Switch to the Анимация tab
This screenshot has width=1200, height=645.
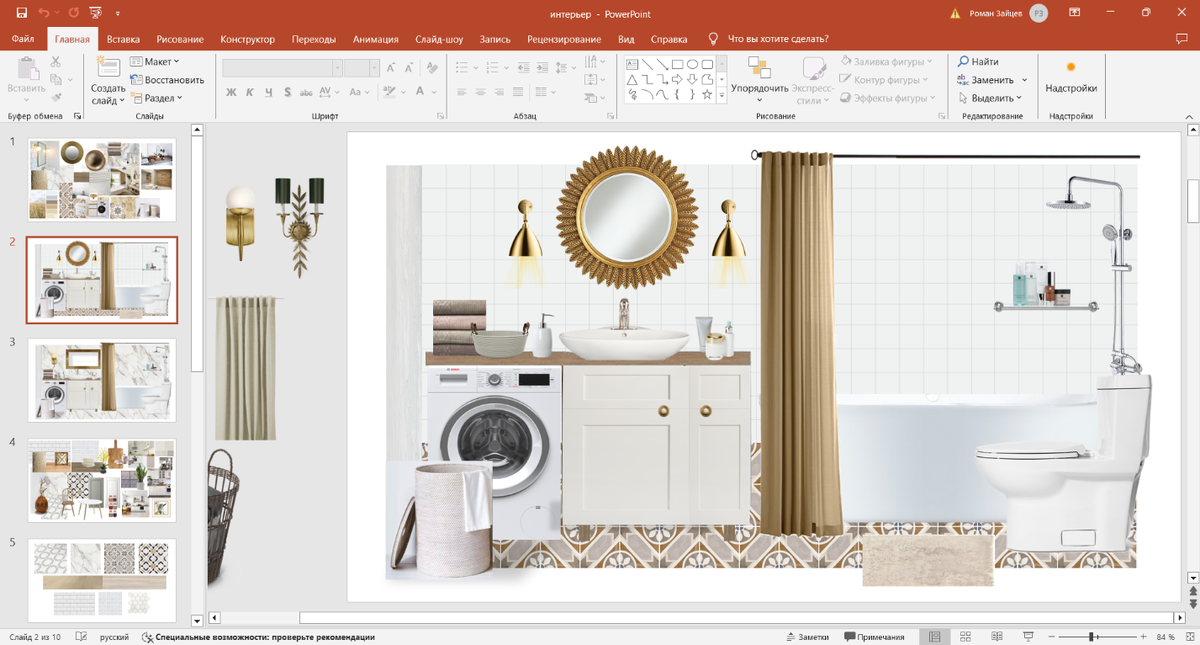376,39
